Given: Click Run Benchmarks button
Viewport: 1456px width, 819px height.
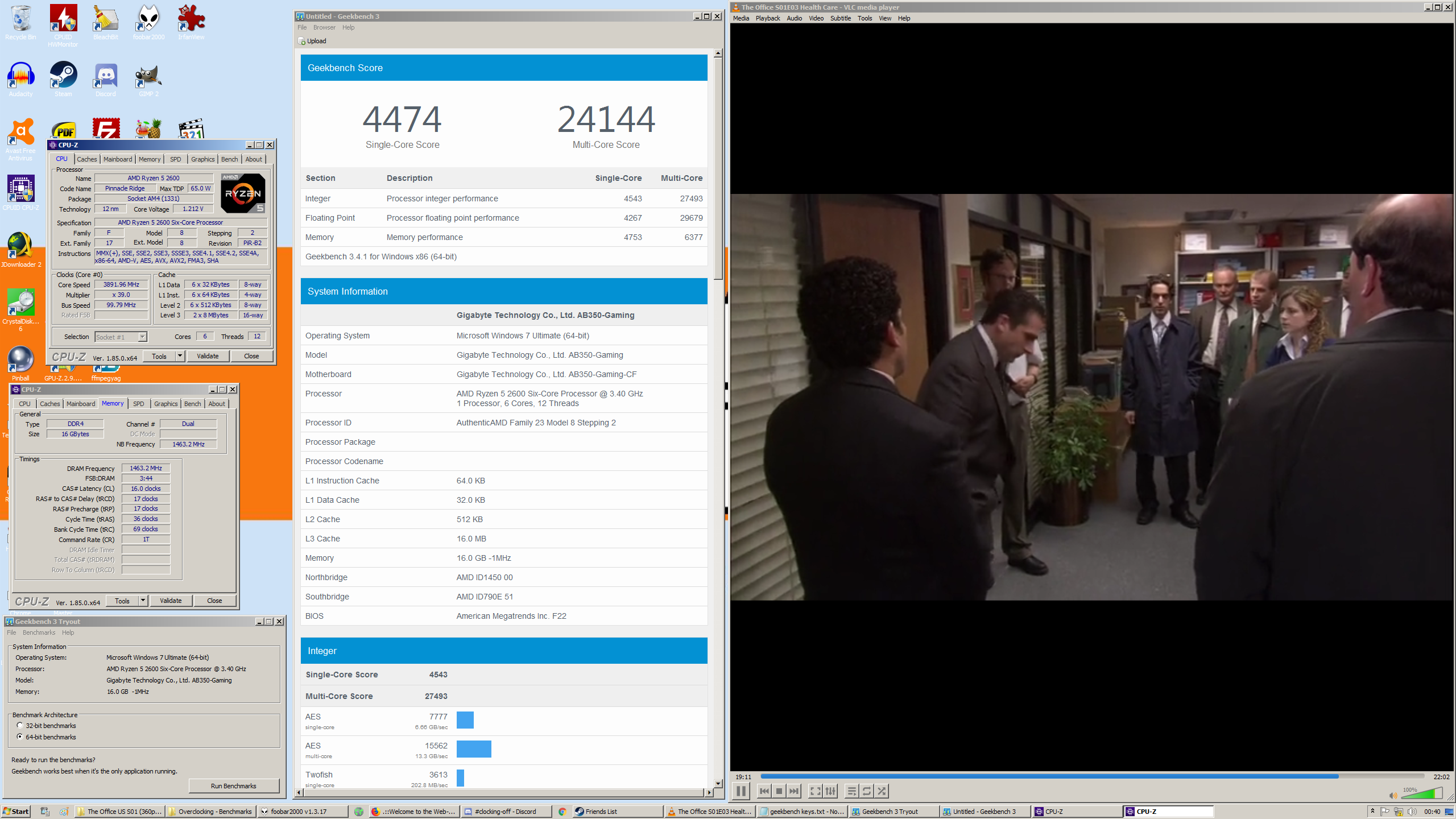Looking at the screenshot, I should (234, 786).
